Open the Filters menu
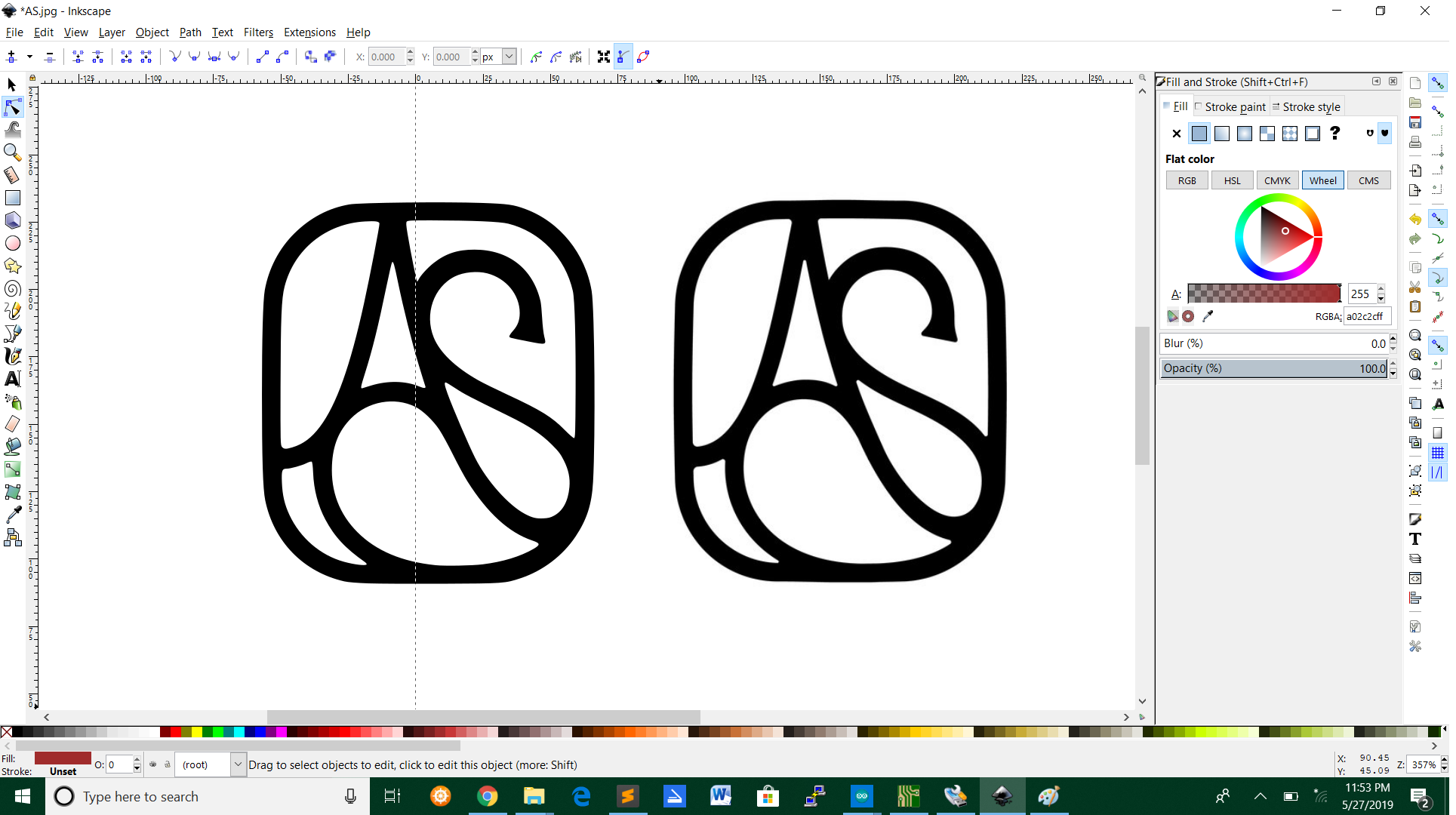Screen dimensions: 1456x815 pyautogui.click(x=258, y=32)
